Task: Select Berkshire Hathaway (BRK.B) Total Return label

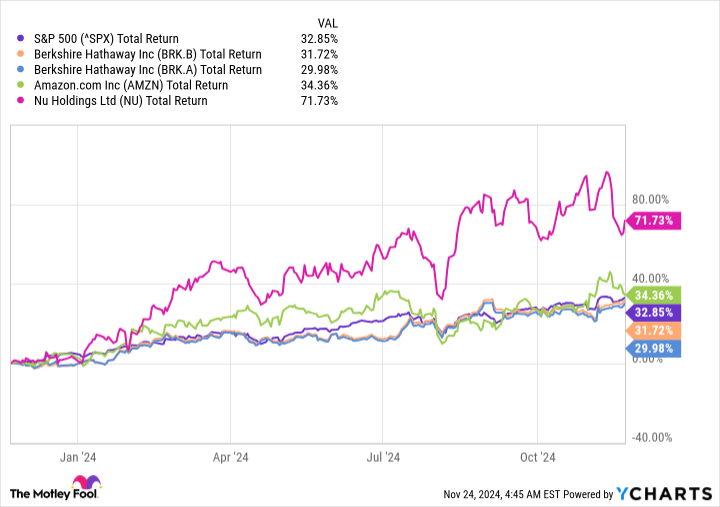Action: (x=148, y=54)
